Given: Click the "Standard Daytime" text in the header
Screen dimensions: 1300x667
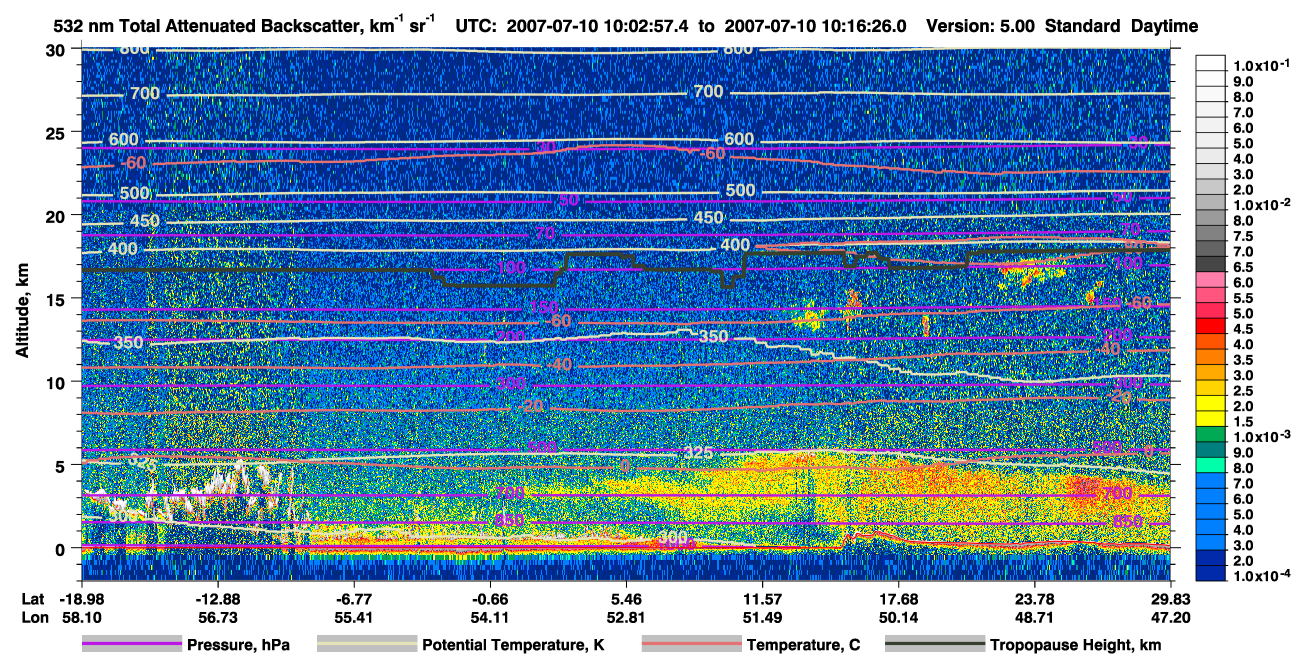Looking at the screenshot, I should (1122, 25).
